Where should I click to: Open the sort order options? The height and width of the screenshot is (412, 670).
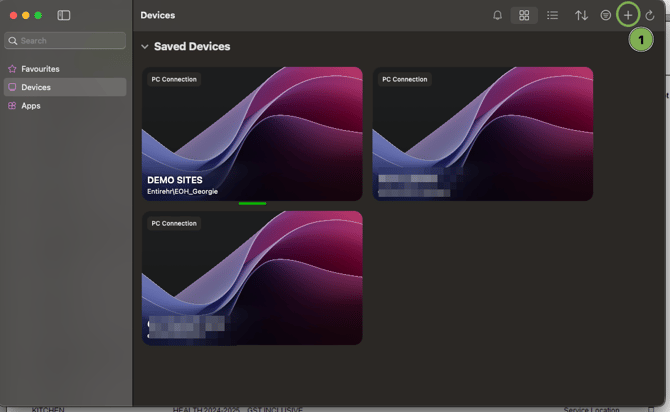click(x=581, y=16)
